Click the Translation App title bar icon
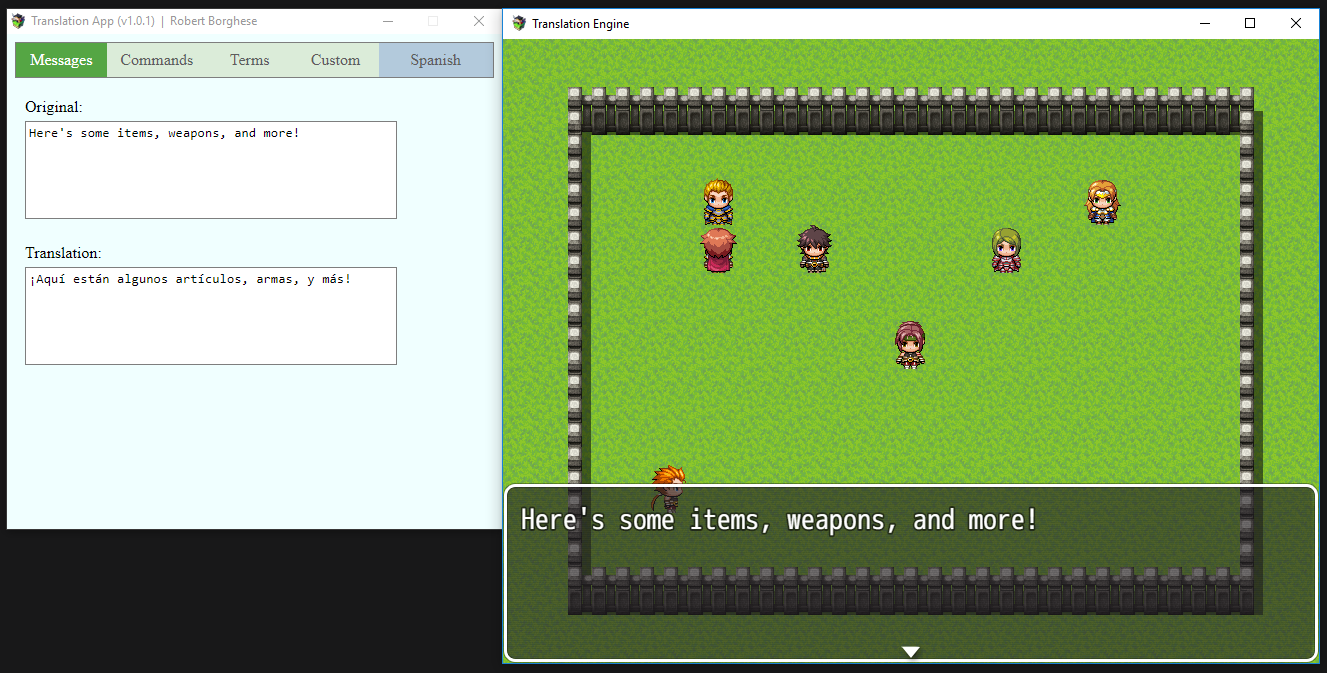This screenshot has height=673, width=1327. click(18, 20)
